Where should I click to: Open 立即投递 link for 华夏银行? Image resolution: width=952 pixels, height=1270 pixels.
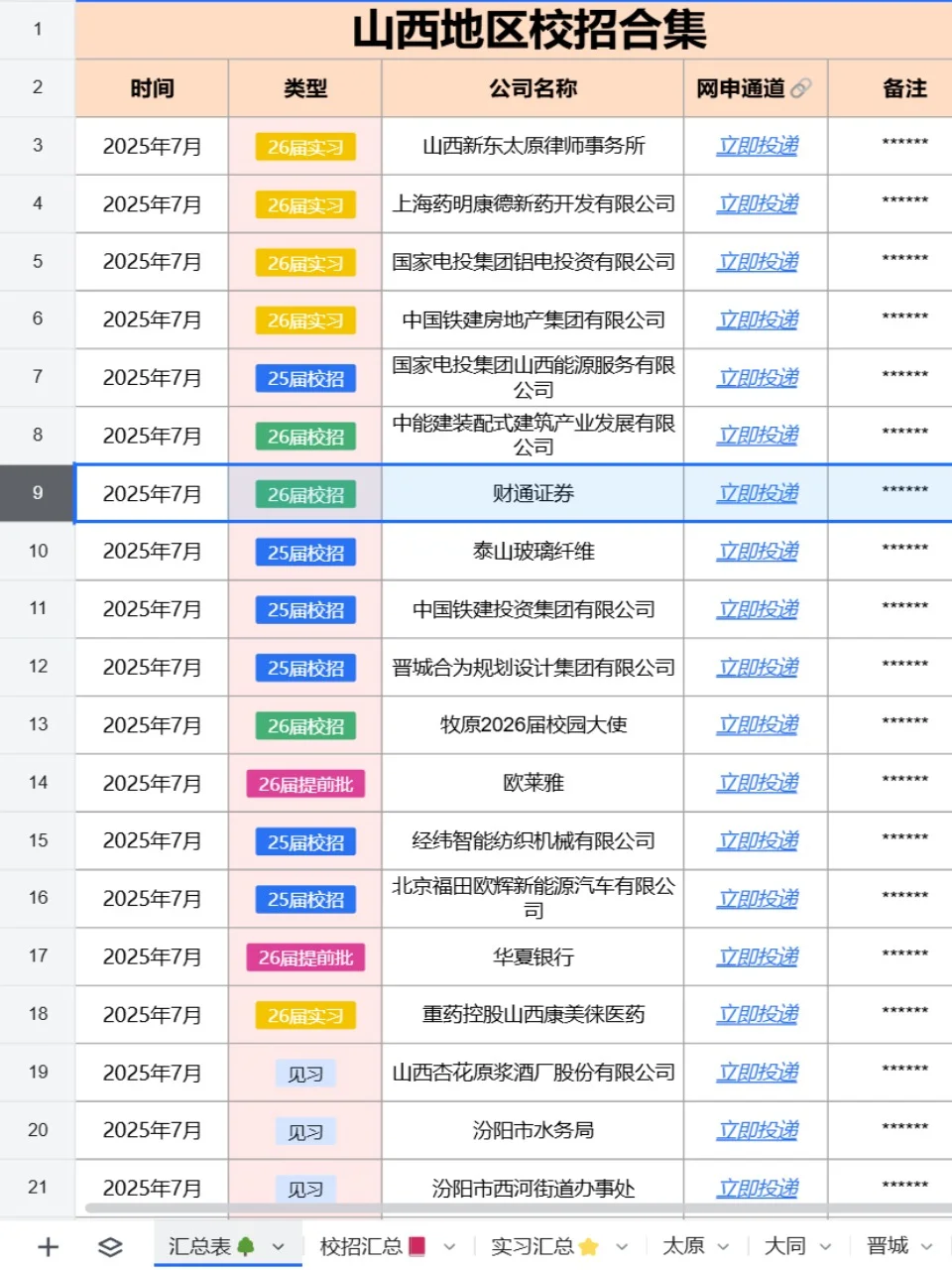[758, 957]
